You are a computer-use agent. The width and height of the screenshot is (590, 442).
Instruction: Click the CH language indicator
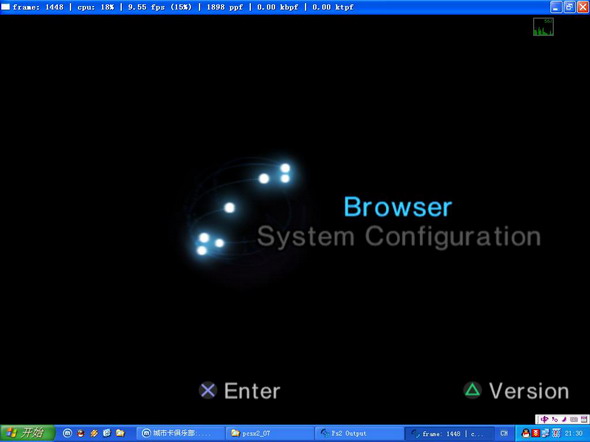504,433
